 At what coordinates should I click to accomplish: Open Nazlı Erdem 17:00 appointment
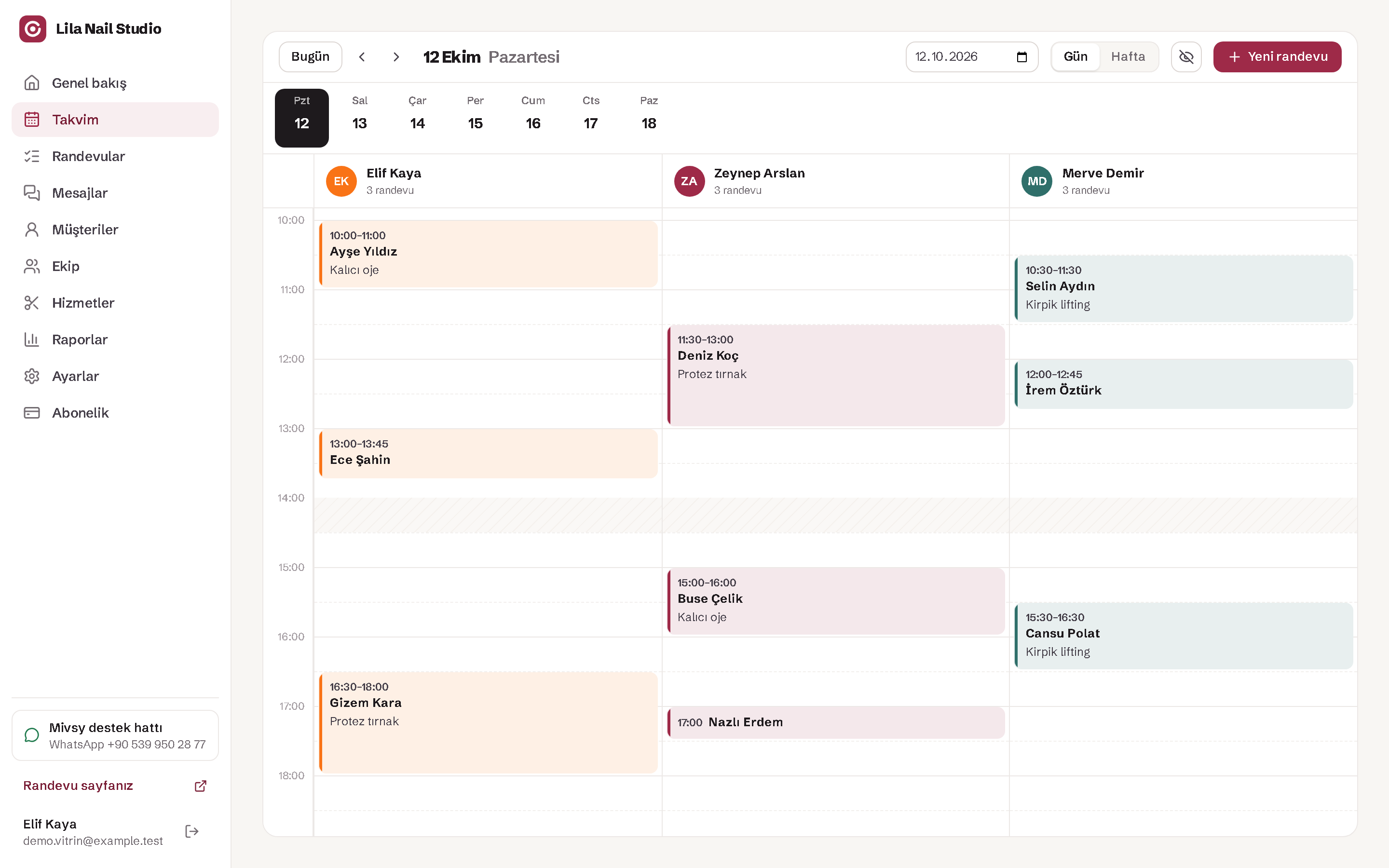[x=836, y=723]
